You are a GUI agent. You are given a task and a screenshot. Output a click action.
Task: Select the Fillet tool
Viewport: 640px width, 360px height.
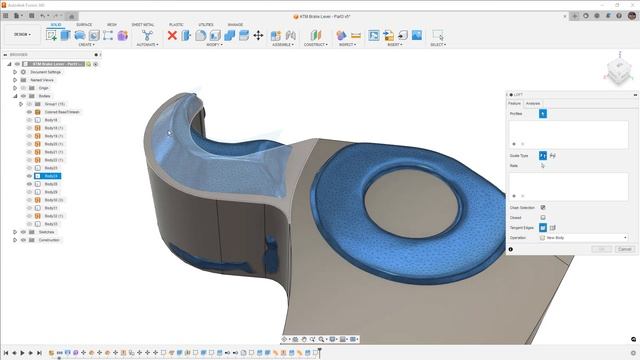[200, 36]
